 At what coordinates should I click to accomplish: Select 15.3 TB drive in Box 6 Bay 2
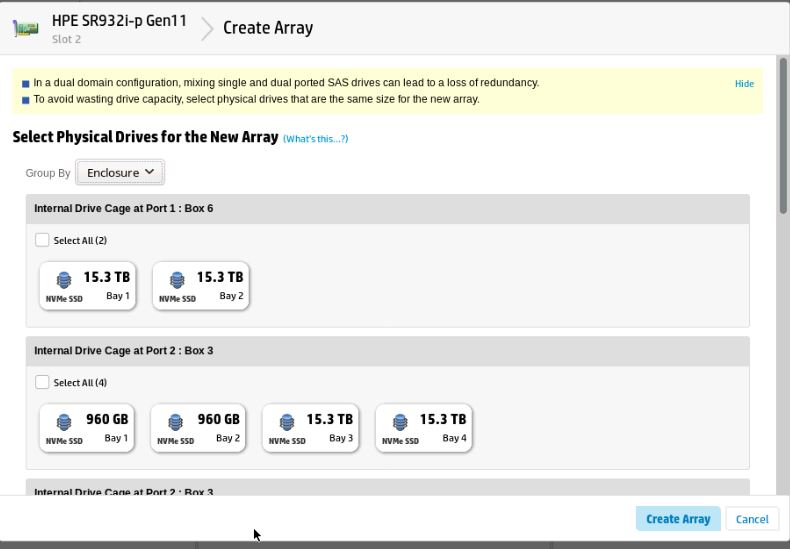(200, 286)
